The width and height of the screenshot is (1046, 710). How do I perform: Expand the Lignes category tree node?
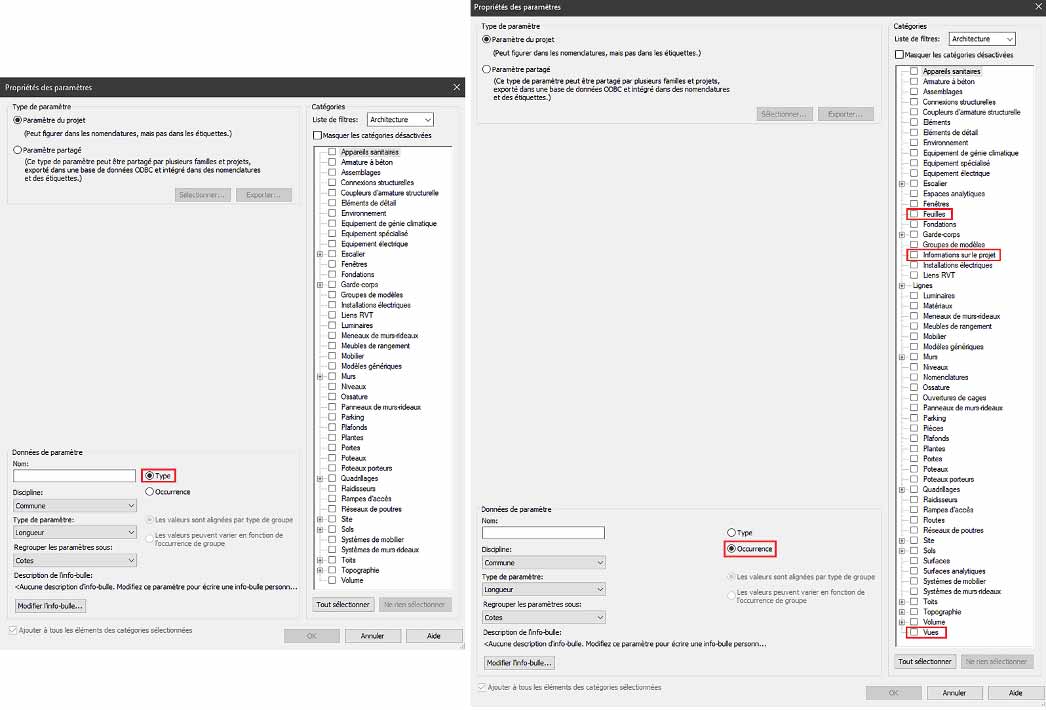(902, 286)
